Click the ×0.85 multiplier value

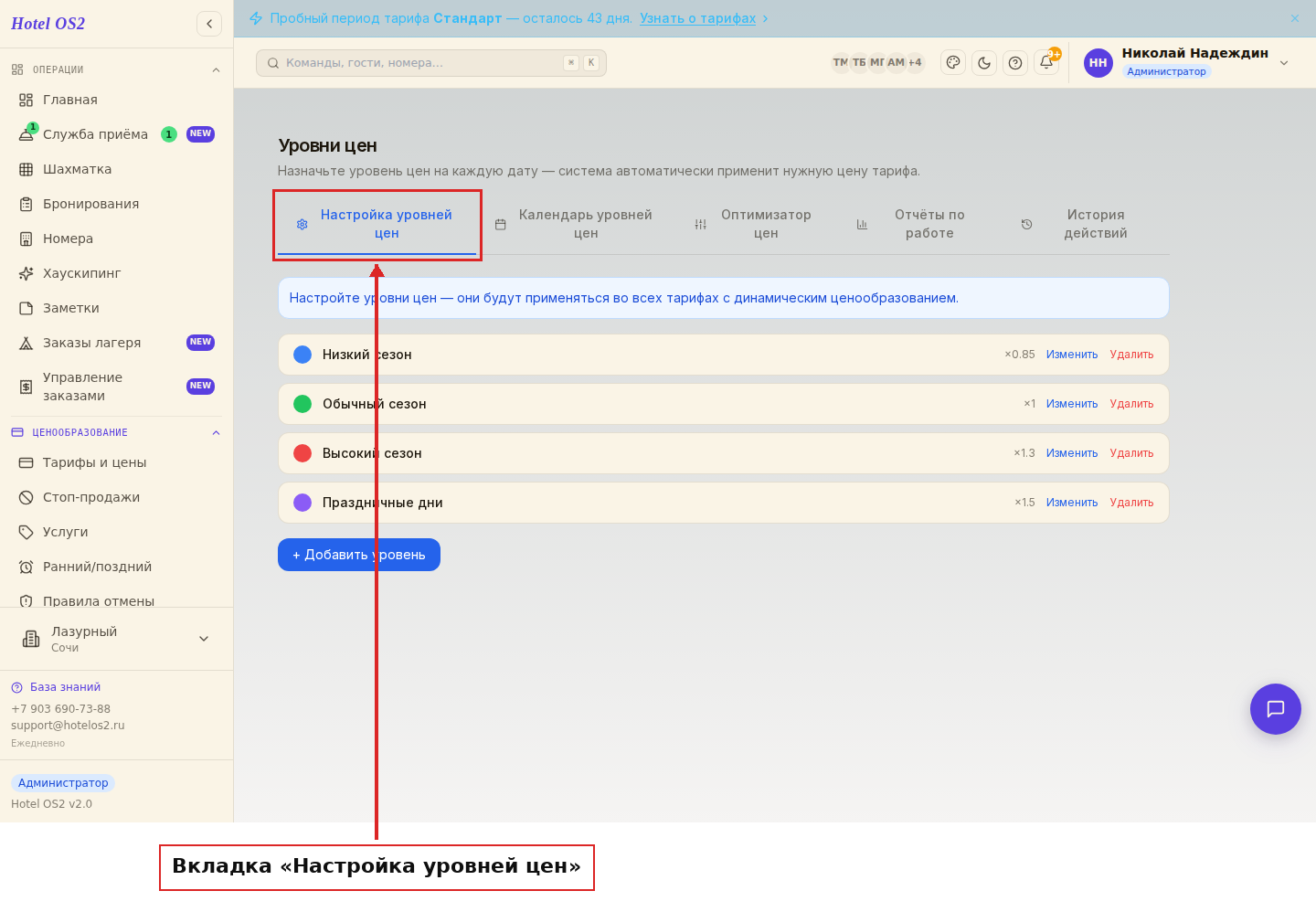tap(1020, 355)
